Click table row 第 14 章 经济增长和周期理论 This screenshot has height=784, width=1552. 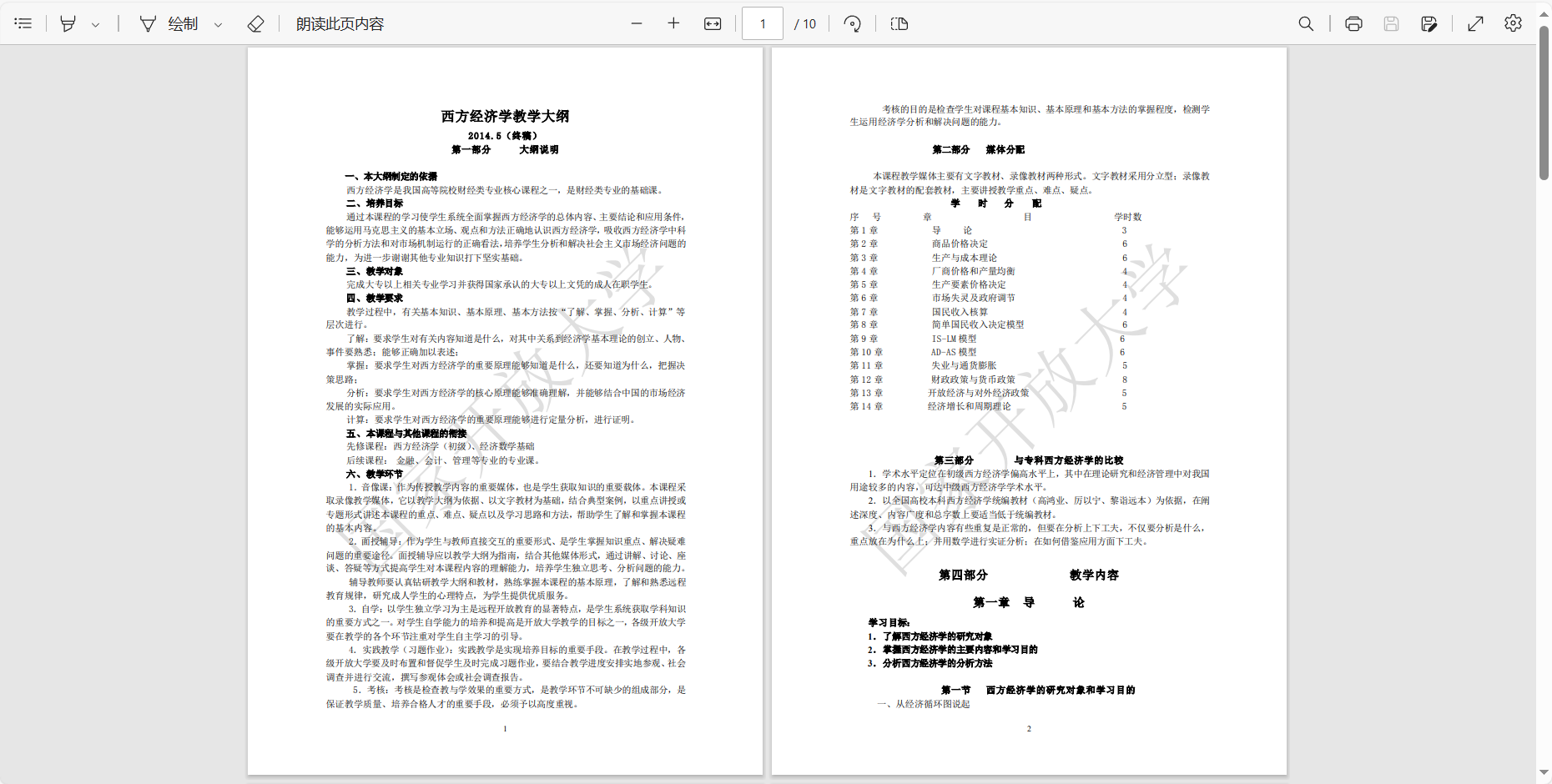[989, 406]
